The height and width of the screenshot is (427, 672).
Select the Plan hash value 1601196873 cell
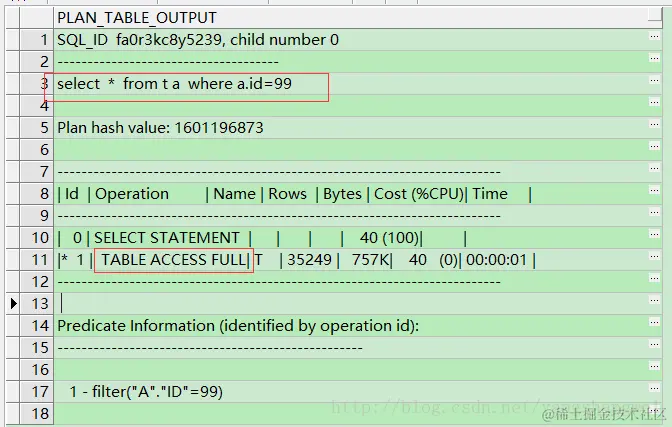pos(351,128)
